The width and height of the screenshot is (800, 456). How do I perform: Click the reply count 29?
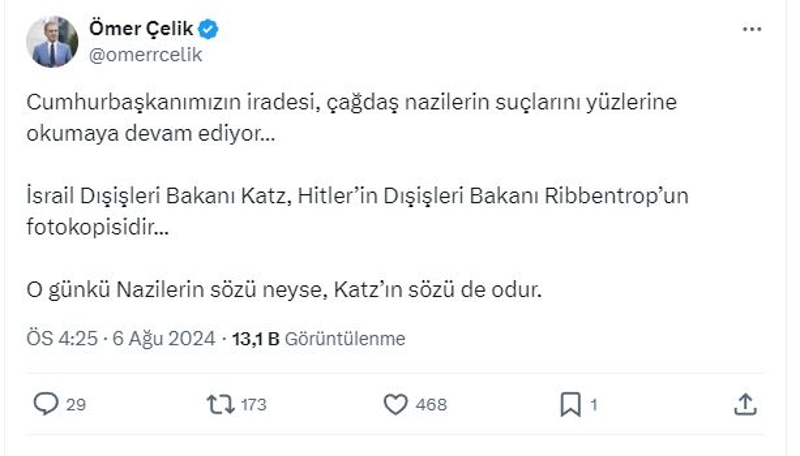76,405
